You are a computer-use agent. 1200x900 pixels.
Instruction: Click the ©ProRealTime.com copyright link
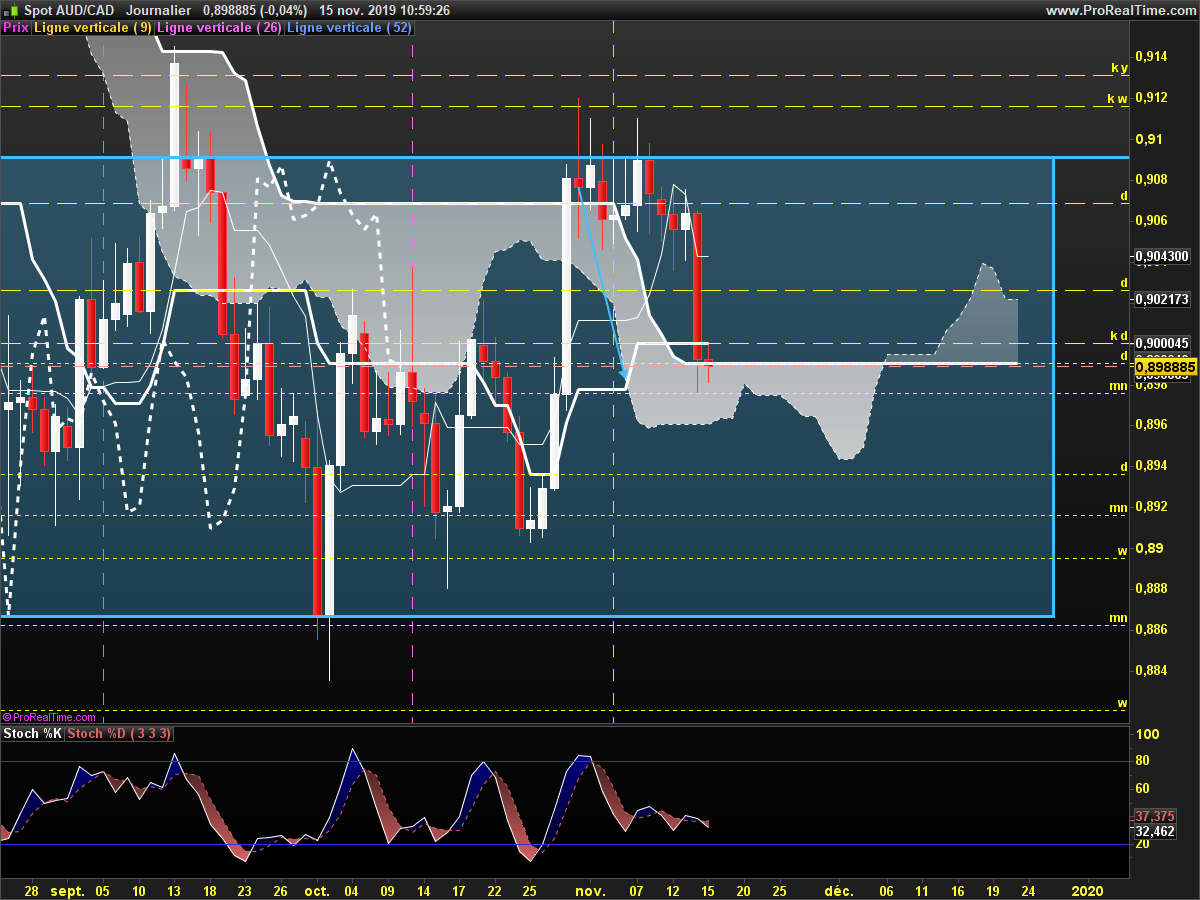click(49, 717)
